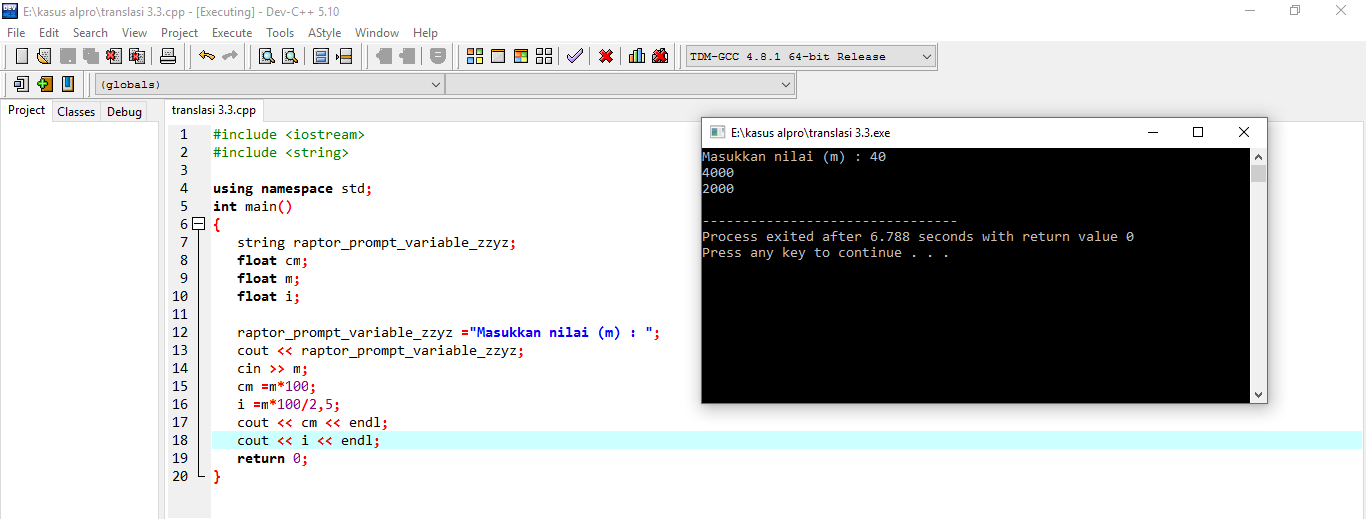Click the red X Stop Execution icon
Image resolution: width=1366 pixels, height=519 pixels.
pyautogui.click(x=606, y=56)
